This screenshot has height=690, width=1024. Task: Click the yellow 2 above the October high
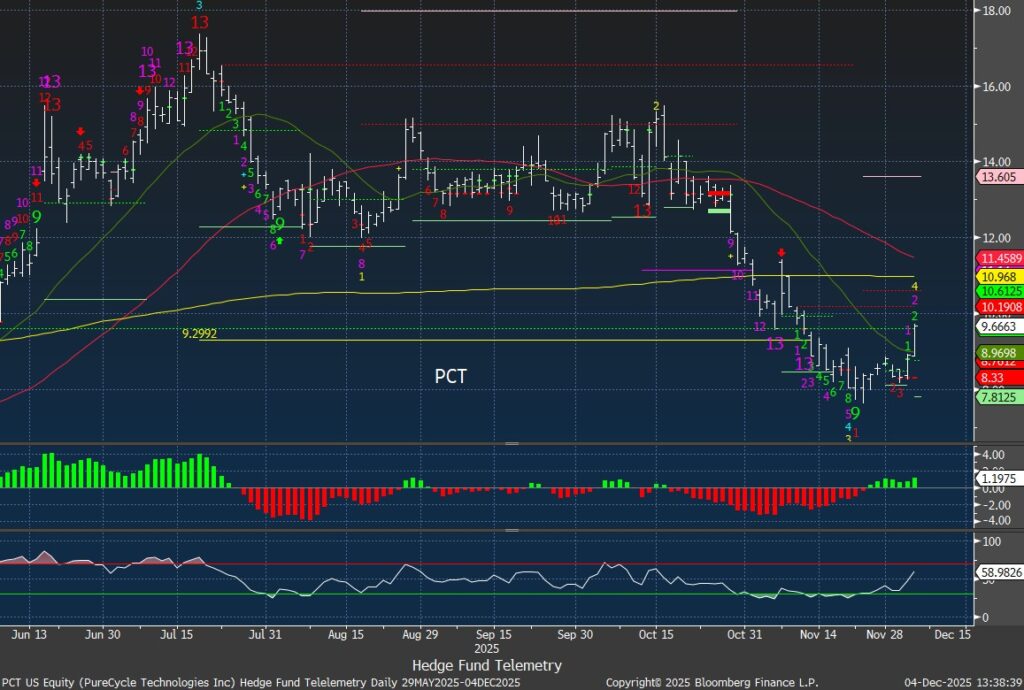[656, 106]
